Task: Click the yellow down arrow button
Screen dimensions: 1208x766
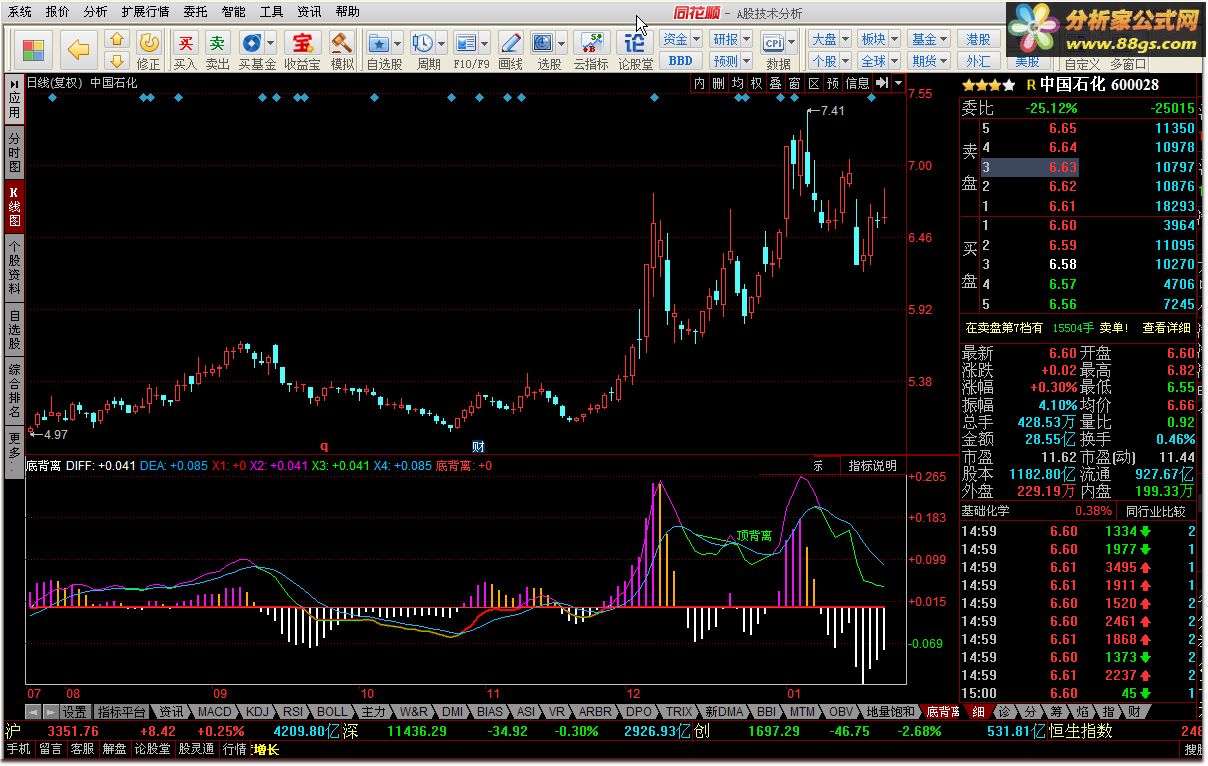Action: pyautogui.click(x=117, y=61)
